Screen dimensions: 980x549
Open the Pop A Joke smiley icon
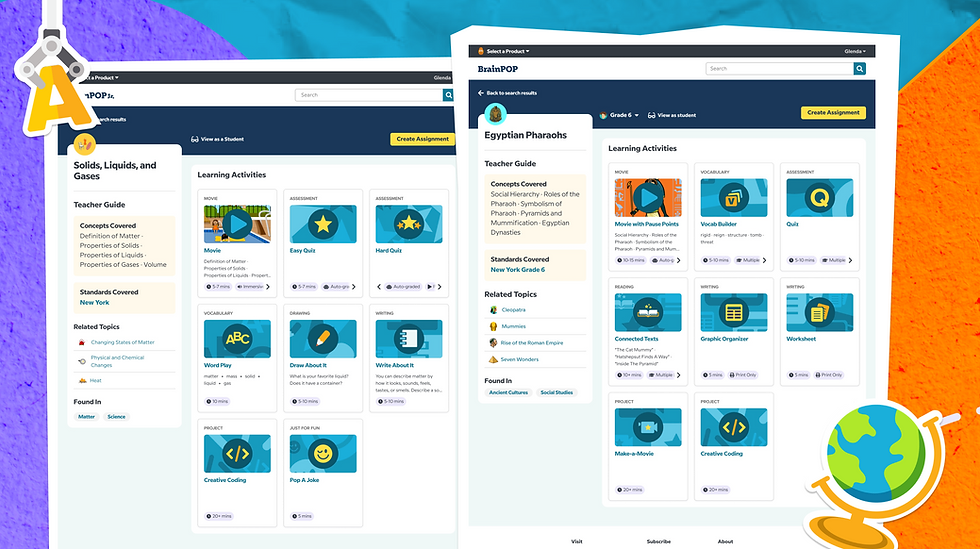[x=322, y=453]
